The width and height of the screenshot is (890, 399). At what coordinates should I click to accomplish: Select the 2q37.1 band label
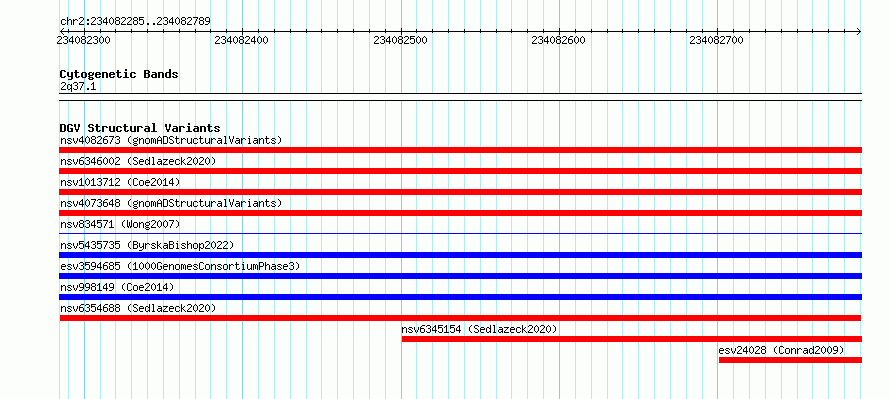[78, 86]
